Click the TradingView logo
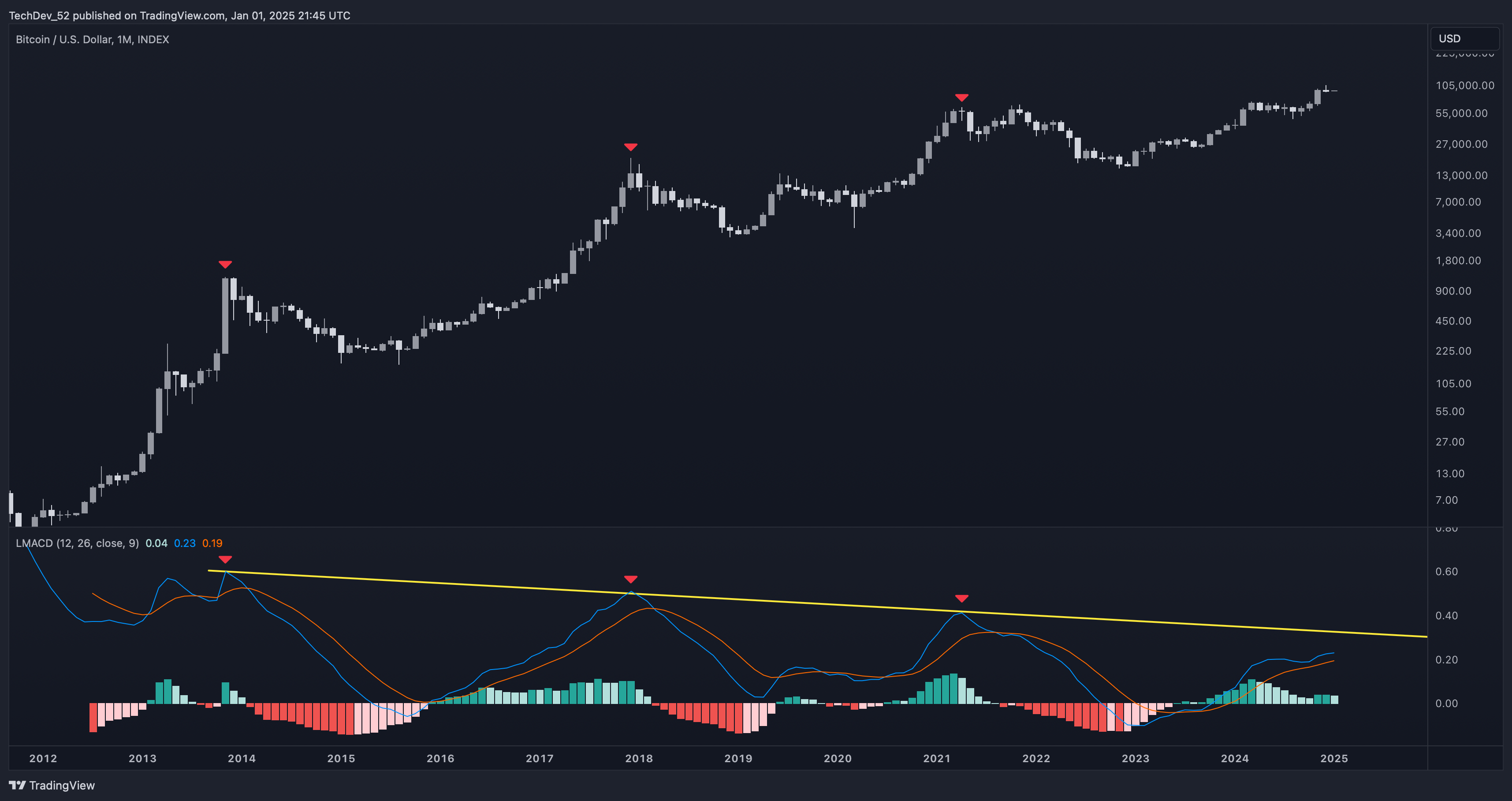This screenshot has width=1512, height=801. click(55, 785)
